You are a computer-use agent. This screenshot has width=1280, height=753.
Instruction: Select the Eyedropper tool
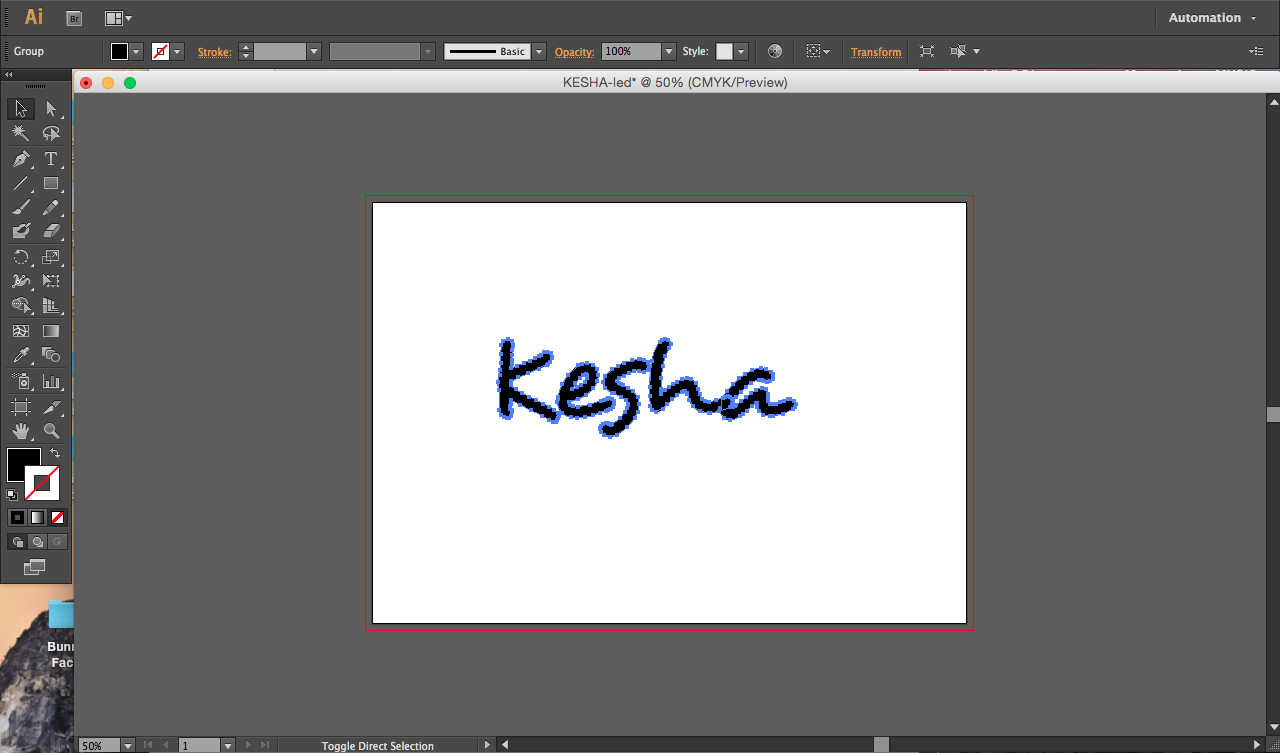pos(21,355)
